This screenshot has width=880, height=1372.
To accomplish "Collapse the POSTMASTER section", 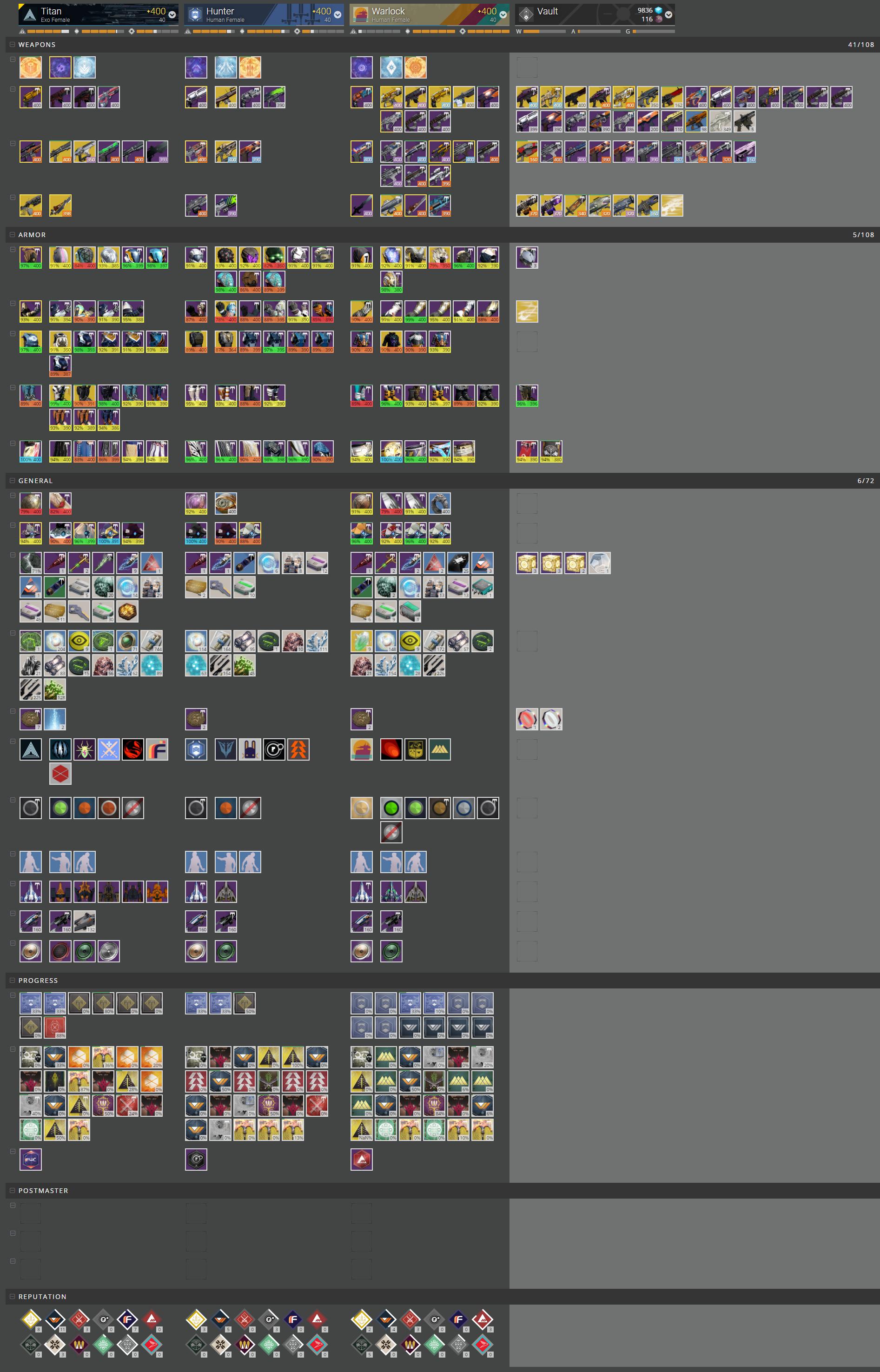I will pos(12,1190).
